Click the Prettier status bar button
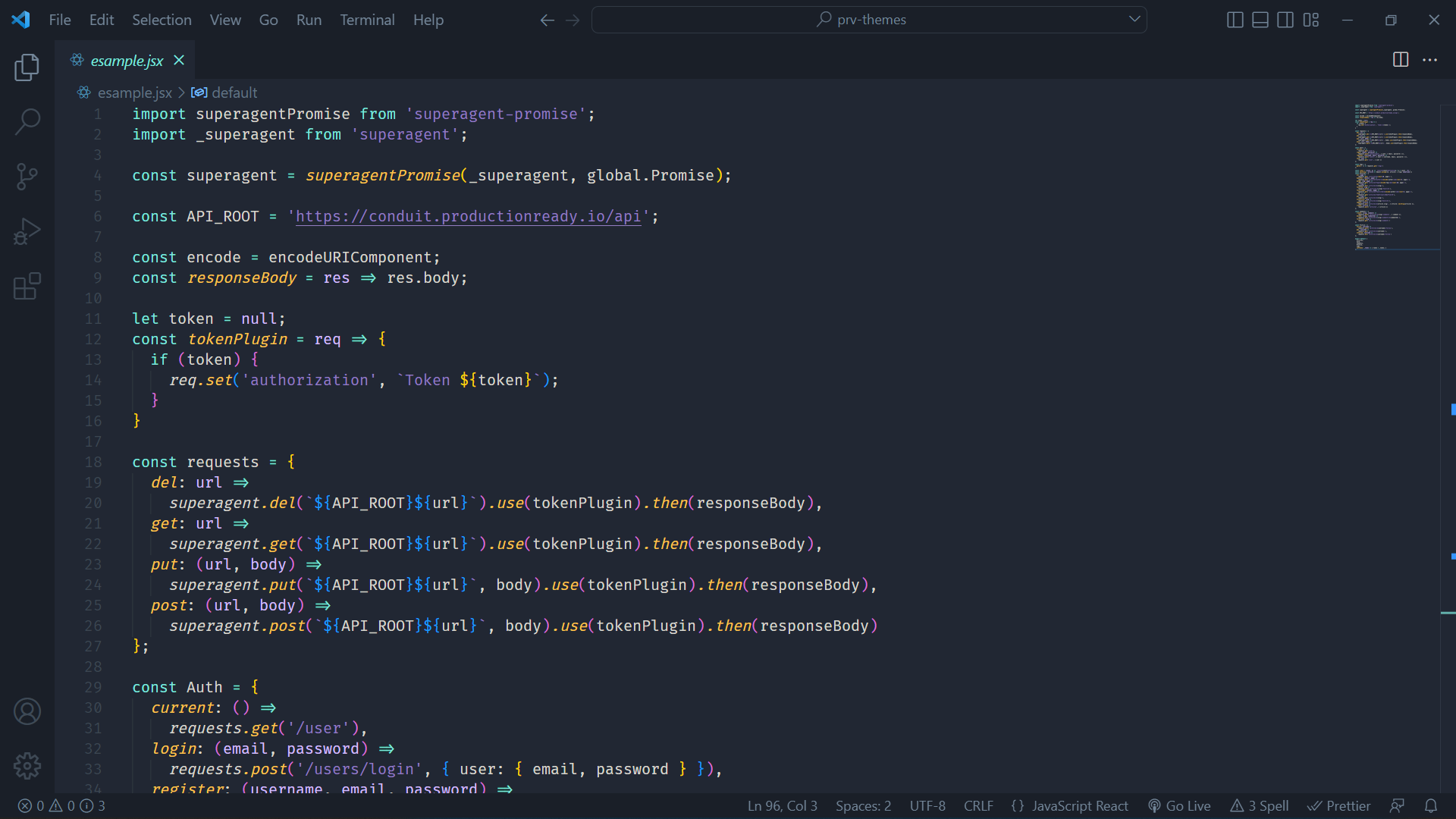1456x819 pixels. (x=1339, y=806)
